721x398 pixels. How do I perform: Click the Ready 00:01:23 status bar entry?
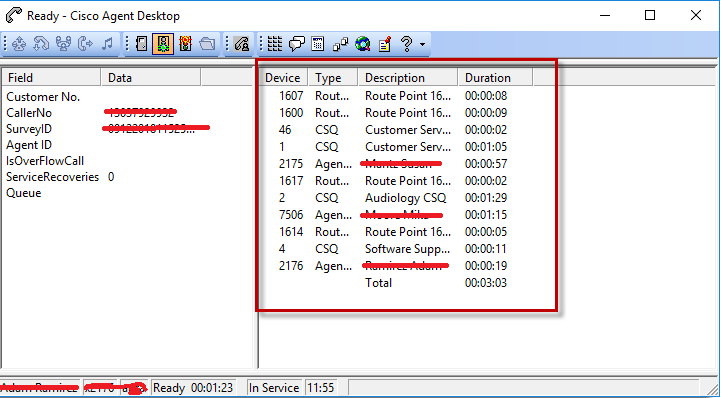pos(193,387)
